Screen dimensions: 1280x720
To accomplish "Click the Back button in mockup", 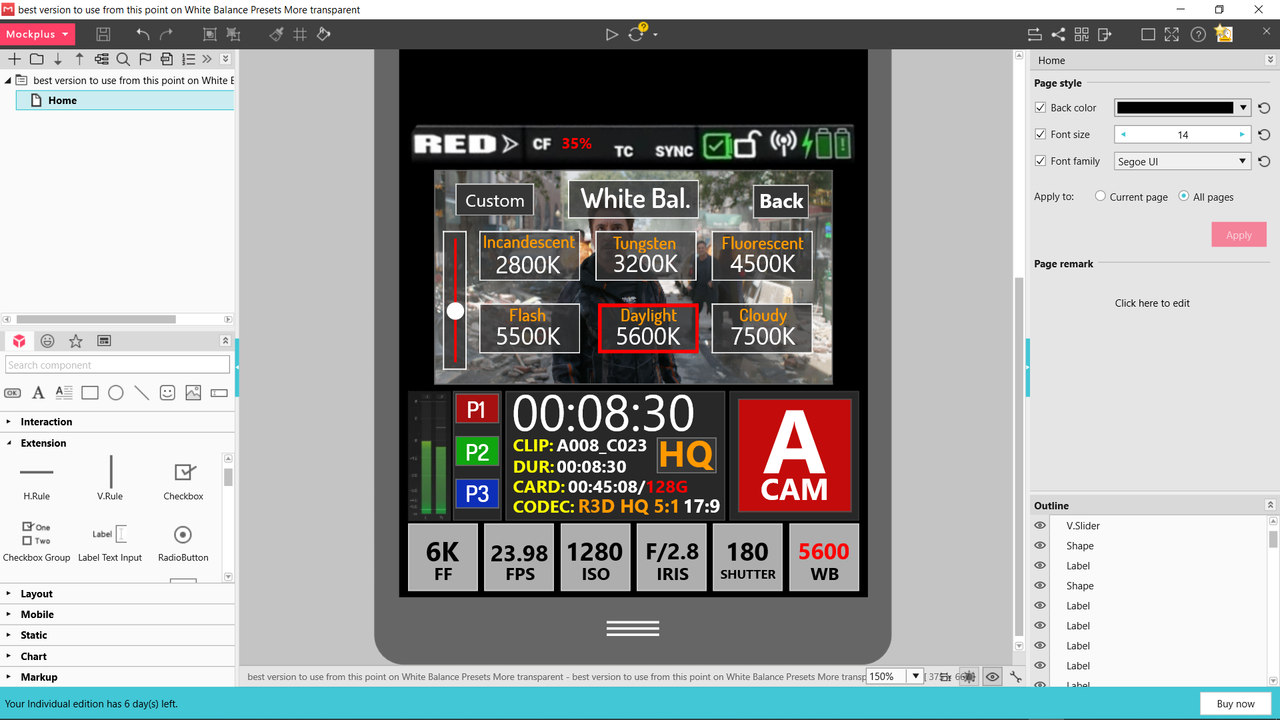I will coord(781,201).
